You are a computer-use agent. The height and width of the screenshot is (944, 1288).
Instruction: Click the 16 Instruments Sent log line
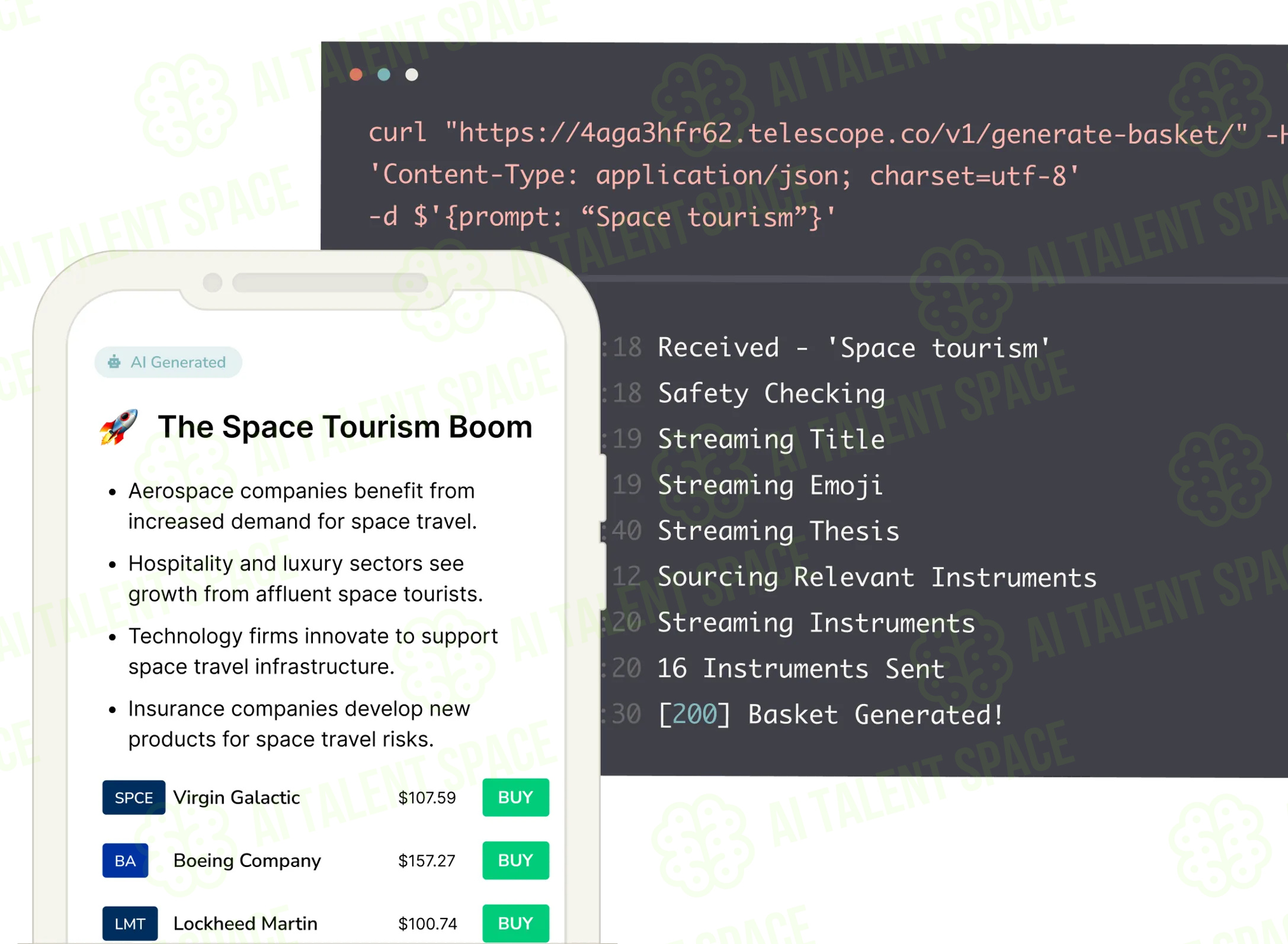tap(801, 669)
